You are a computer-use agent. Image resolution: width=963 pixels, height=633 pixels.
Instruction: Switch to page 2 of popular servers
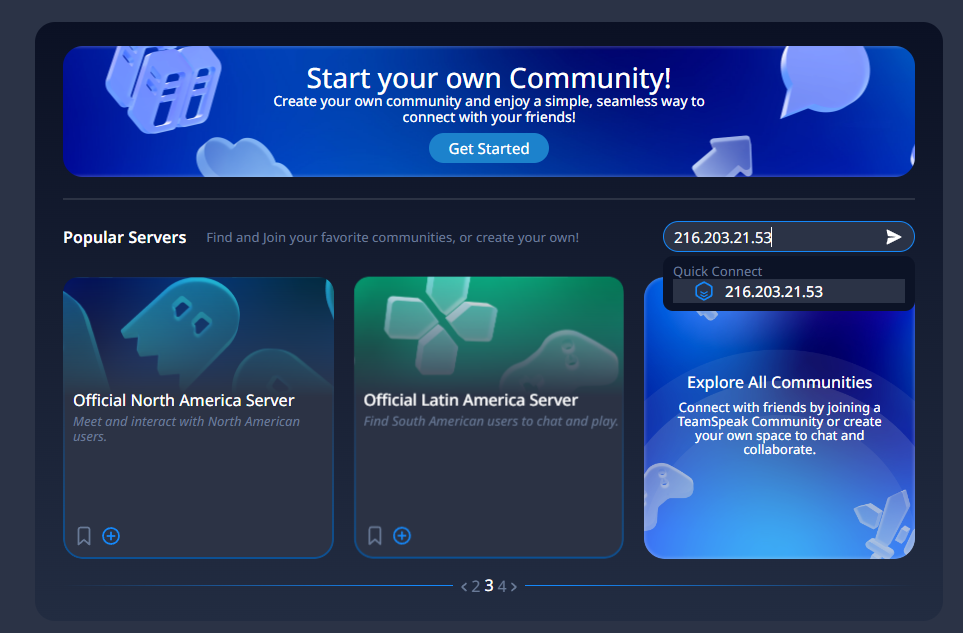pos(476,587)
